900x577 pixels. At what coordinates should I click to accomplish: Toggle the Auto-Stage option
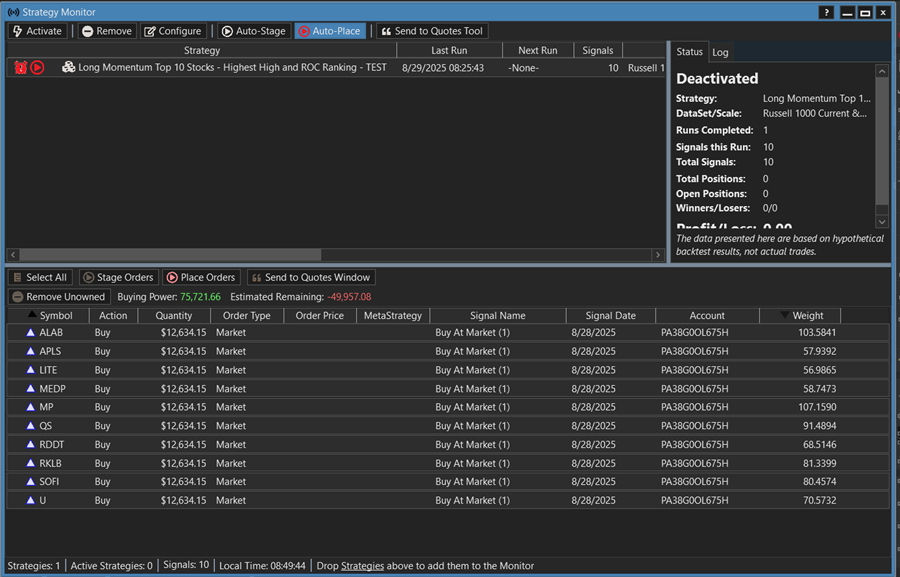253,31
